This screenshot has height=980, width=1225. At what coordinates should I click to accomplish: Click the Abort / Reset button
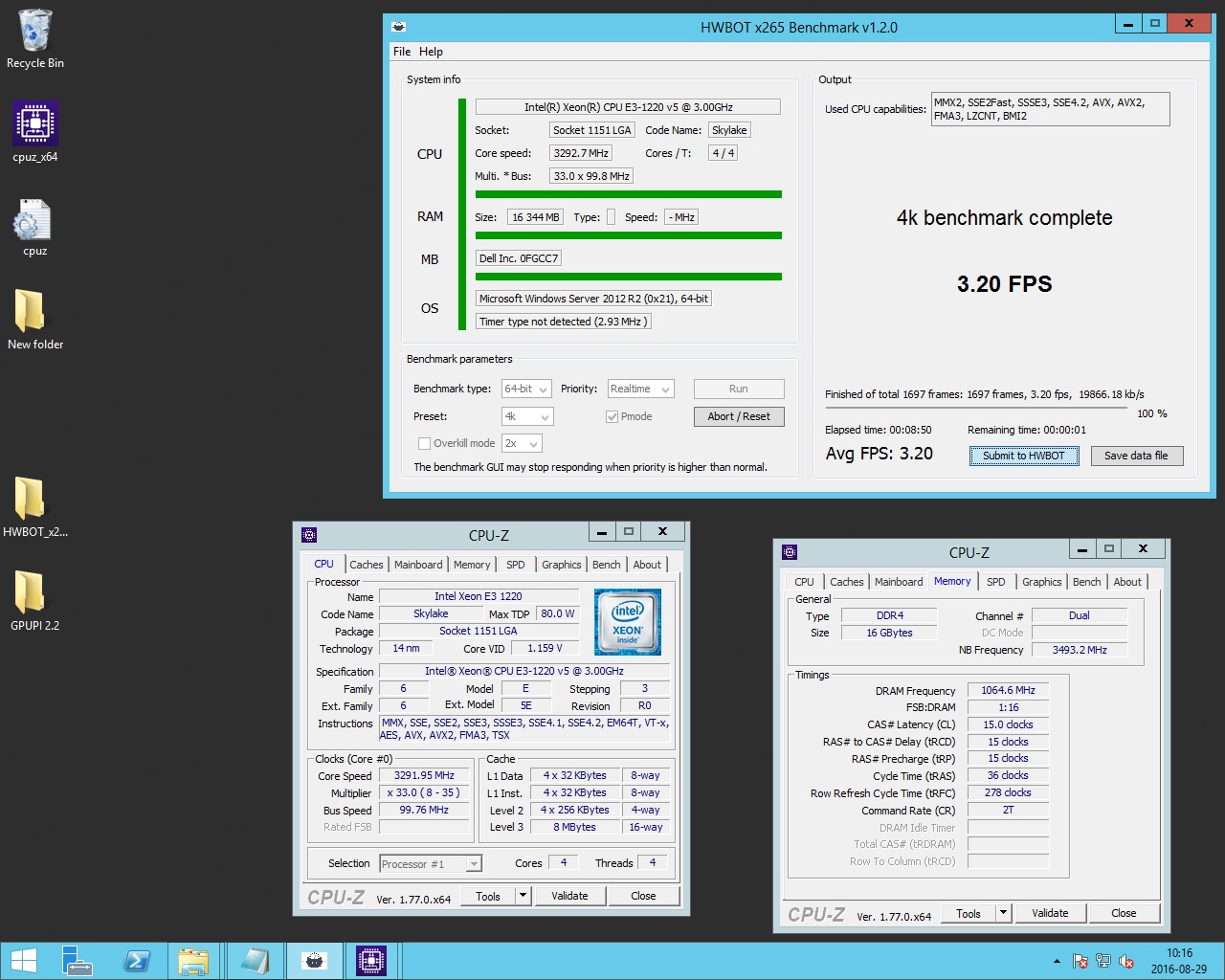(739, 416)
